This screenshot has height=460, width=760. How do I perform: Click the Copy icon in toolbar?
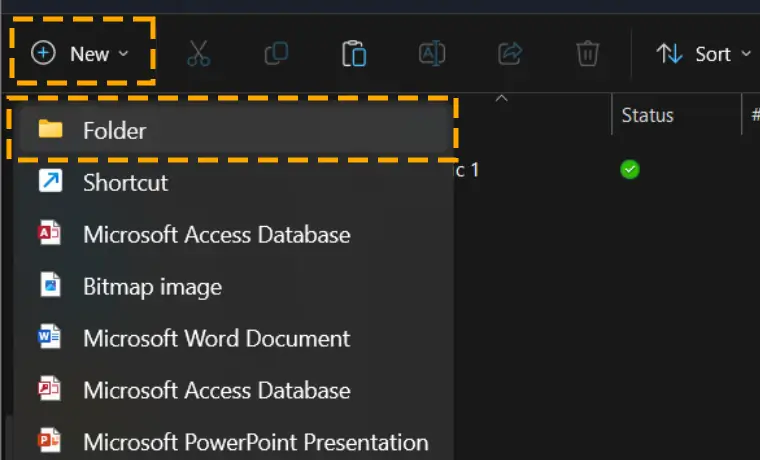pyautogui.click(x=276, y=53)
